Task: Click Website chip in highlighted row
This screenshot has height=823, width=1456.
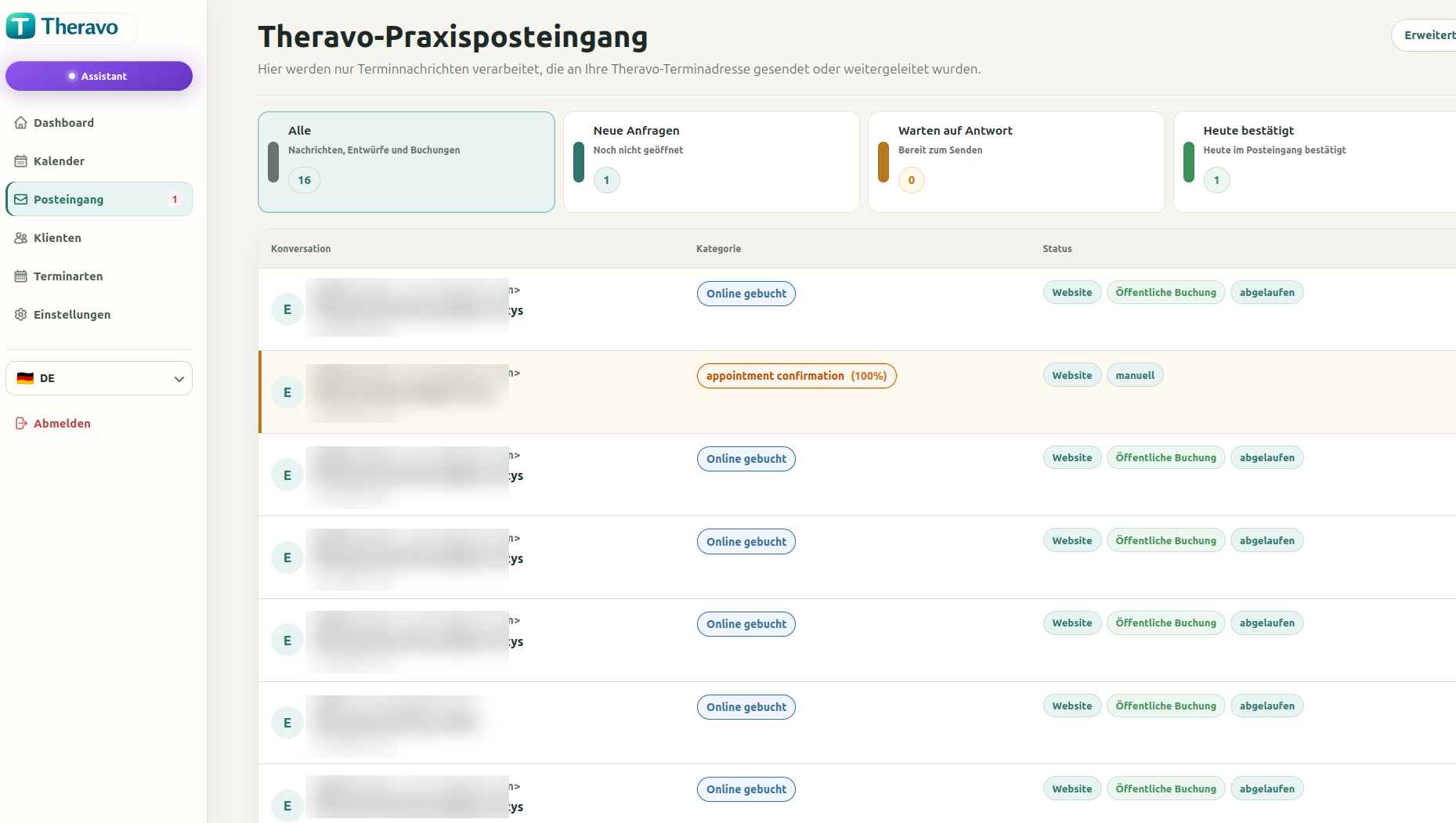Action: [x=1072, y=376]
